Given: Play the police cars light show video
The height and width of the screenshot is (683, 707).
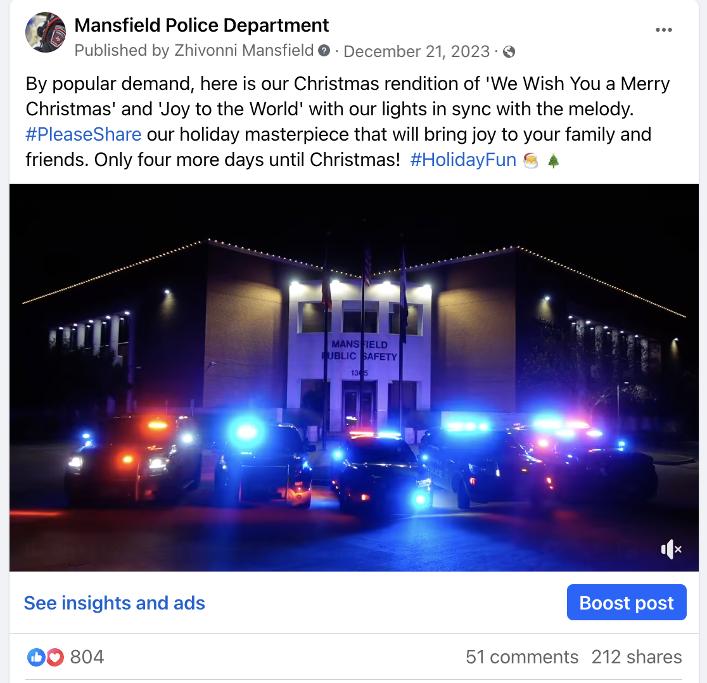Looking at the screenshot, I should [354, 377].
